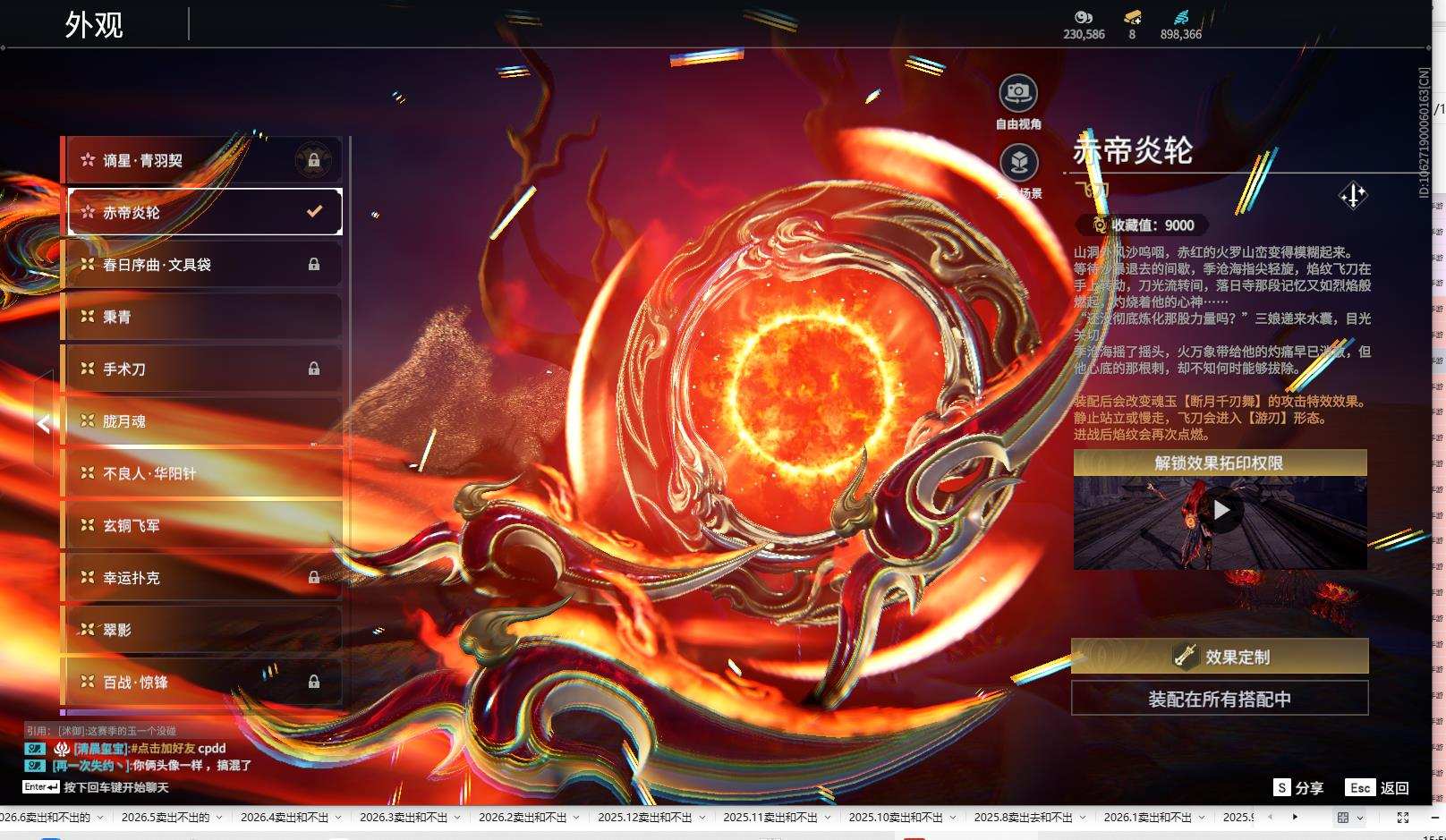Screen dimensions: 1446x840
Task: Click the 按下回车键开始聊天 chat prompt
Action: click(x=116, y=788)
